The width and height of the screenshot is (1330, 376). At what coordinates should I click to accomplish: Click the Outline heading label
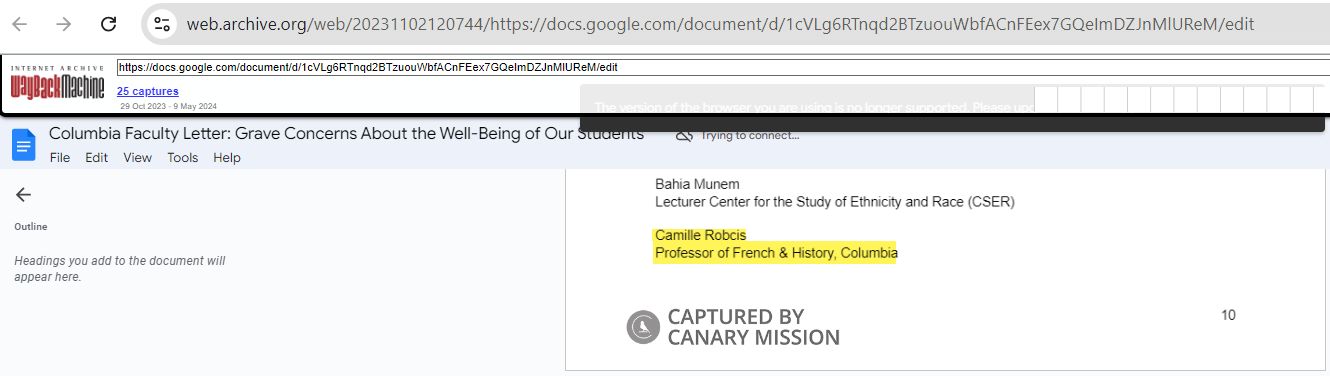[30, 227]
